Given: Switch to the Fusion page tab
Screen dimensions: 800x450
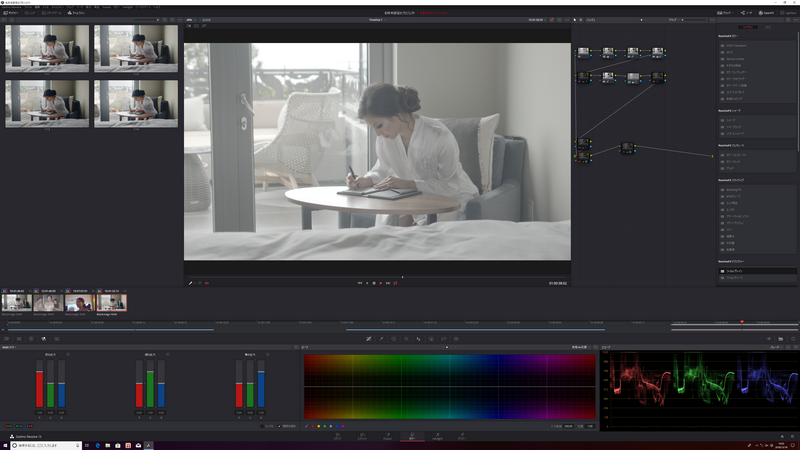Looking at the screenshot, I should (387, 436).
